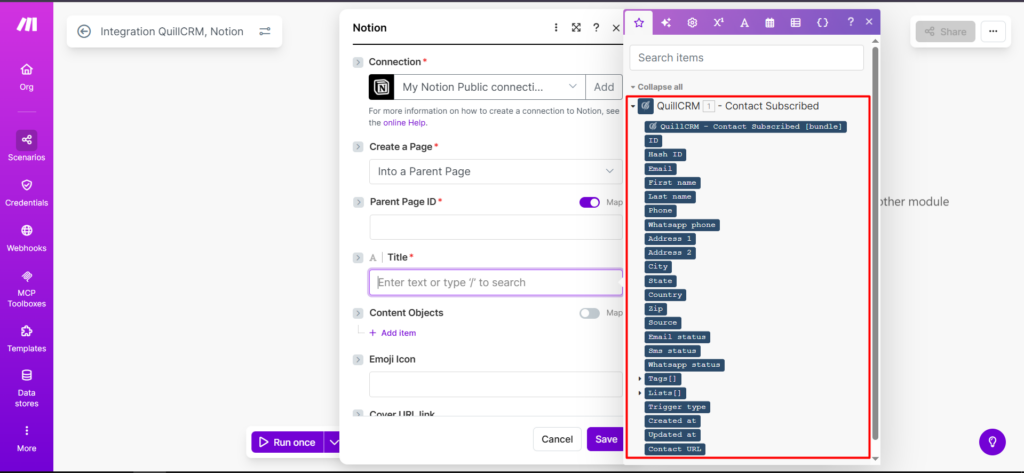Open the online Help link

[404, 123]
